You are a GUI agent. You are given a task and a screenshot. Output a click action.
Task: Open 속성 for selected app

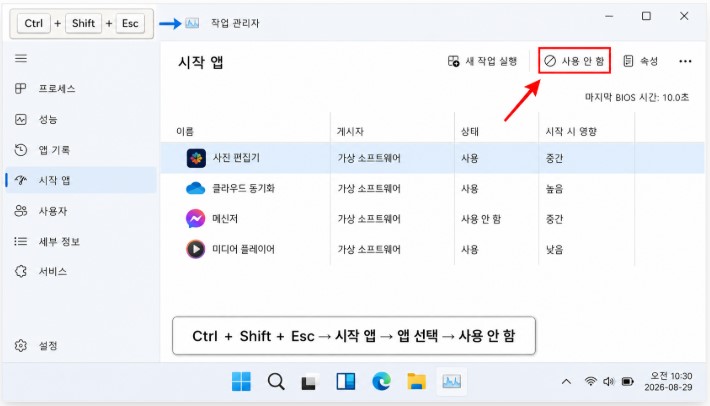point(641,61)
